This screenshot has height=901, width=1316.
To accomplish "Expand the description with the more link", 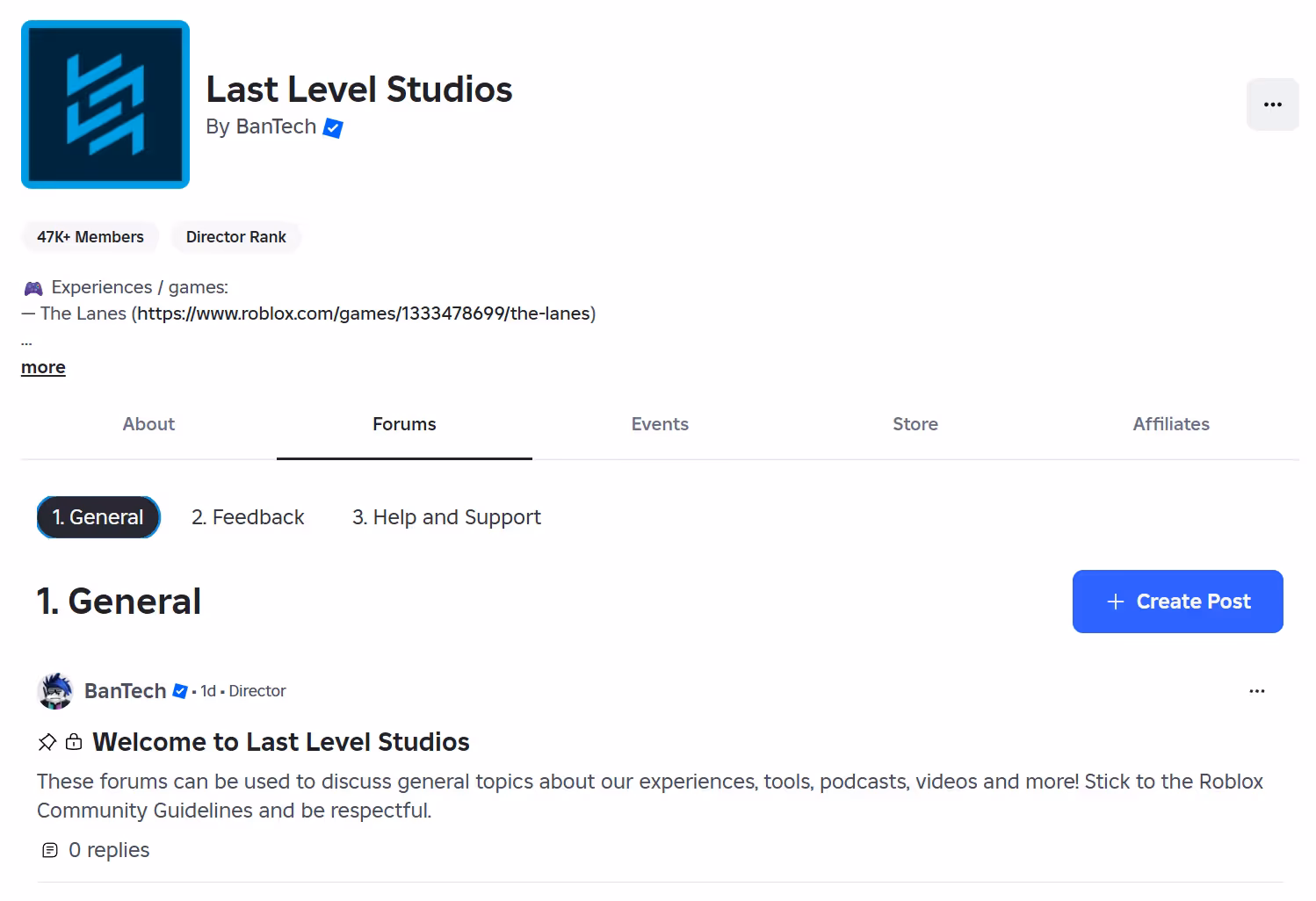I will pos(42,366).
